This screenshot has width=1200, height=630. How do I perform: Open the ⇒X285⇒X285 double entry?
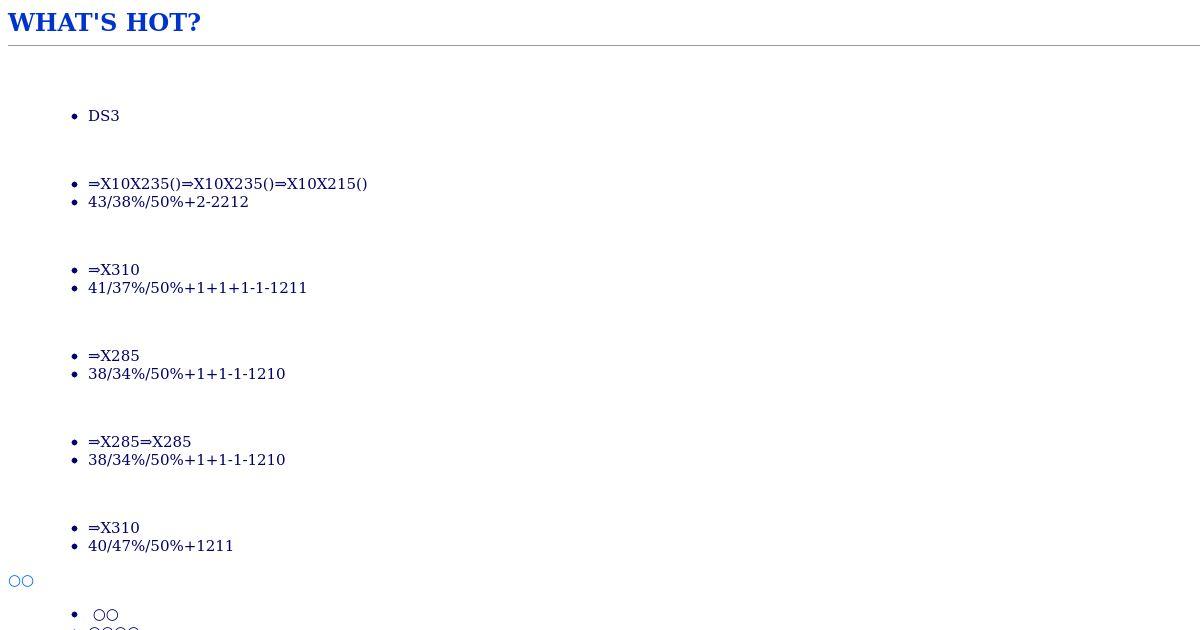[x=140, y=442]
